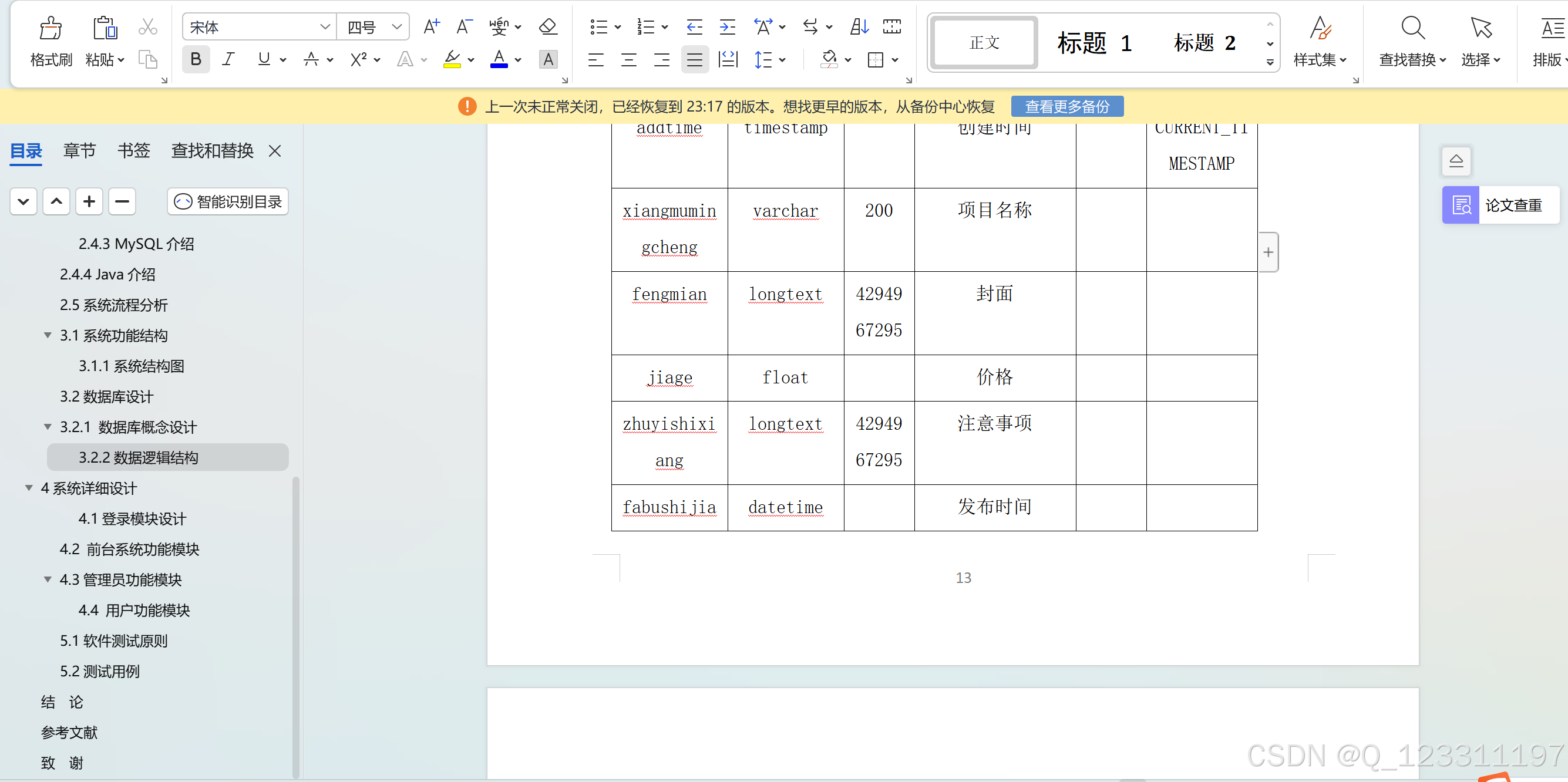This screenshot has width=1568, height=782.
Task: Click the sort A-Z icon
Action: click(859, 26)
